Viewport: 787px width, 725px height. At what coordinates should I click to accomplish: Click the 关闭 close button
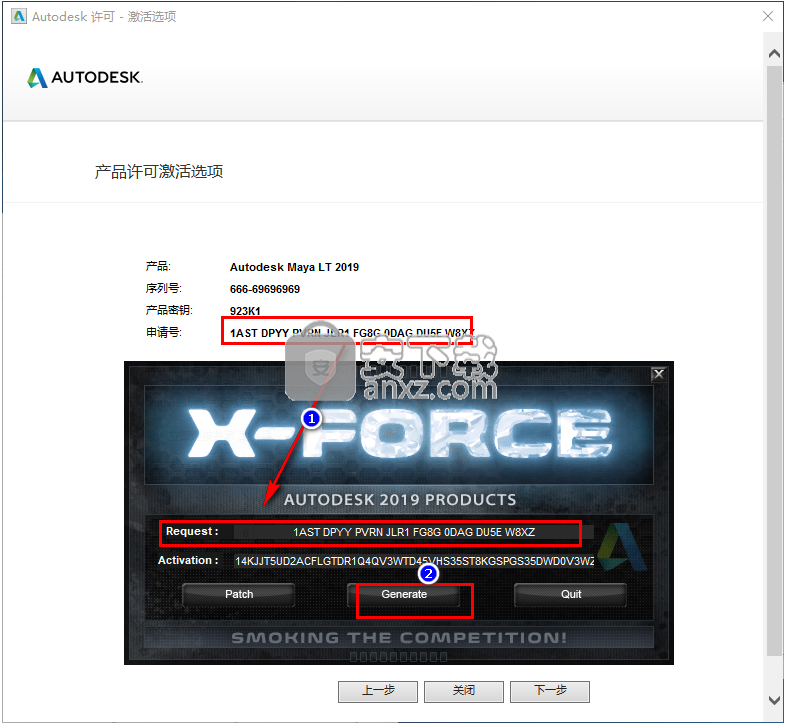[x=464, y=691]
